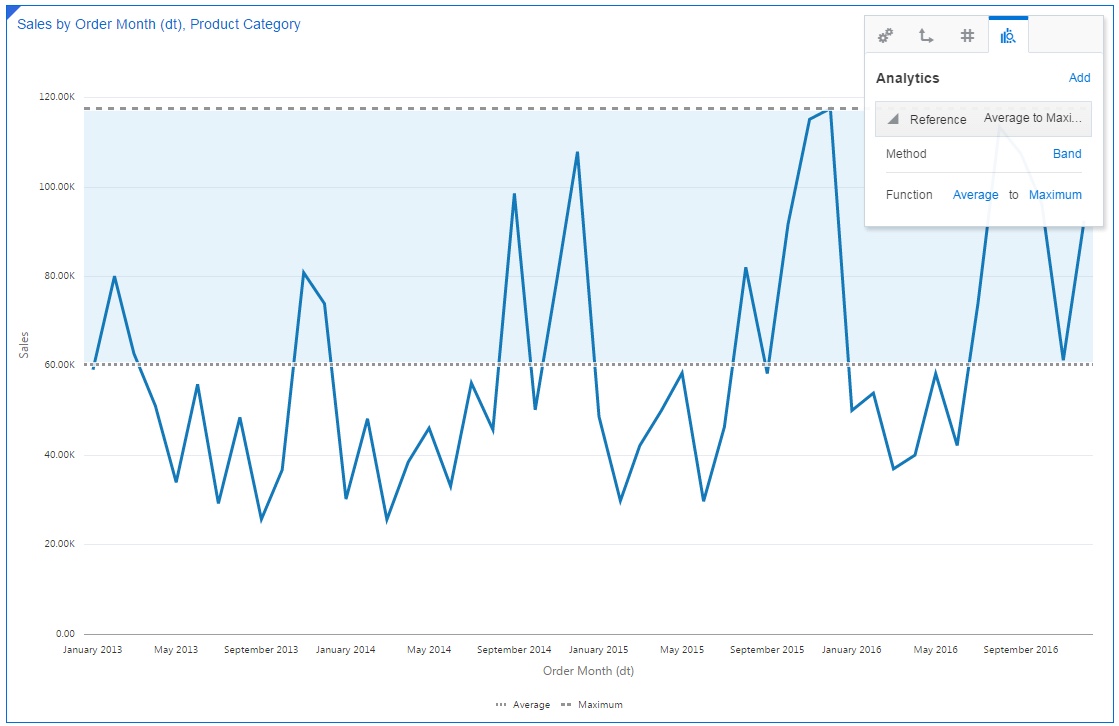The image size is (1119, 726).
Task: Switch to the Axis properties tab
Action: (925, 35)
